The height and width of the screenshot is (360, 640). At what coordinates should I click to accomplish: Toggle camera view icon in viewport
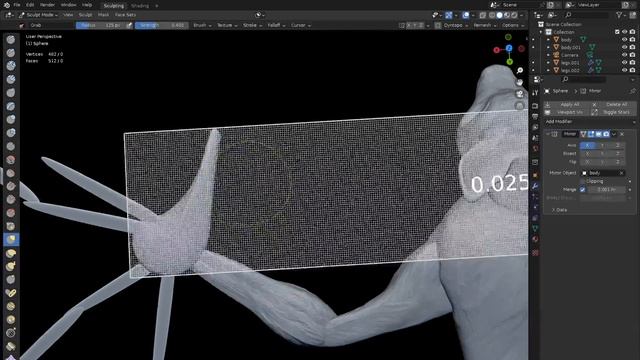point(520,94)
